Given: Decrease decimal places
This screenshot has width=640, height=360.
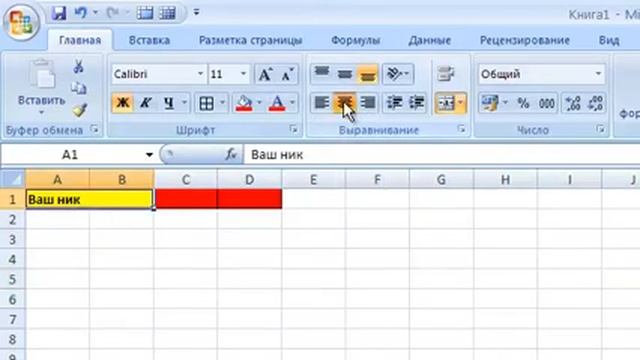Looking at the screenshot, I should tap(595, 103).
